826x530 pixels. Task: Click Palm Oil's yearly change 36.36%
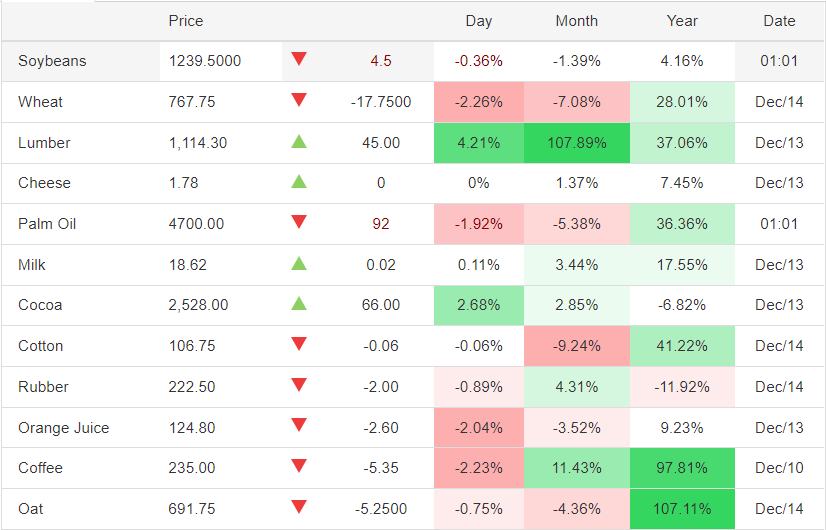coord(682,224)
